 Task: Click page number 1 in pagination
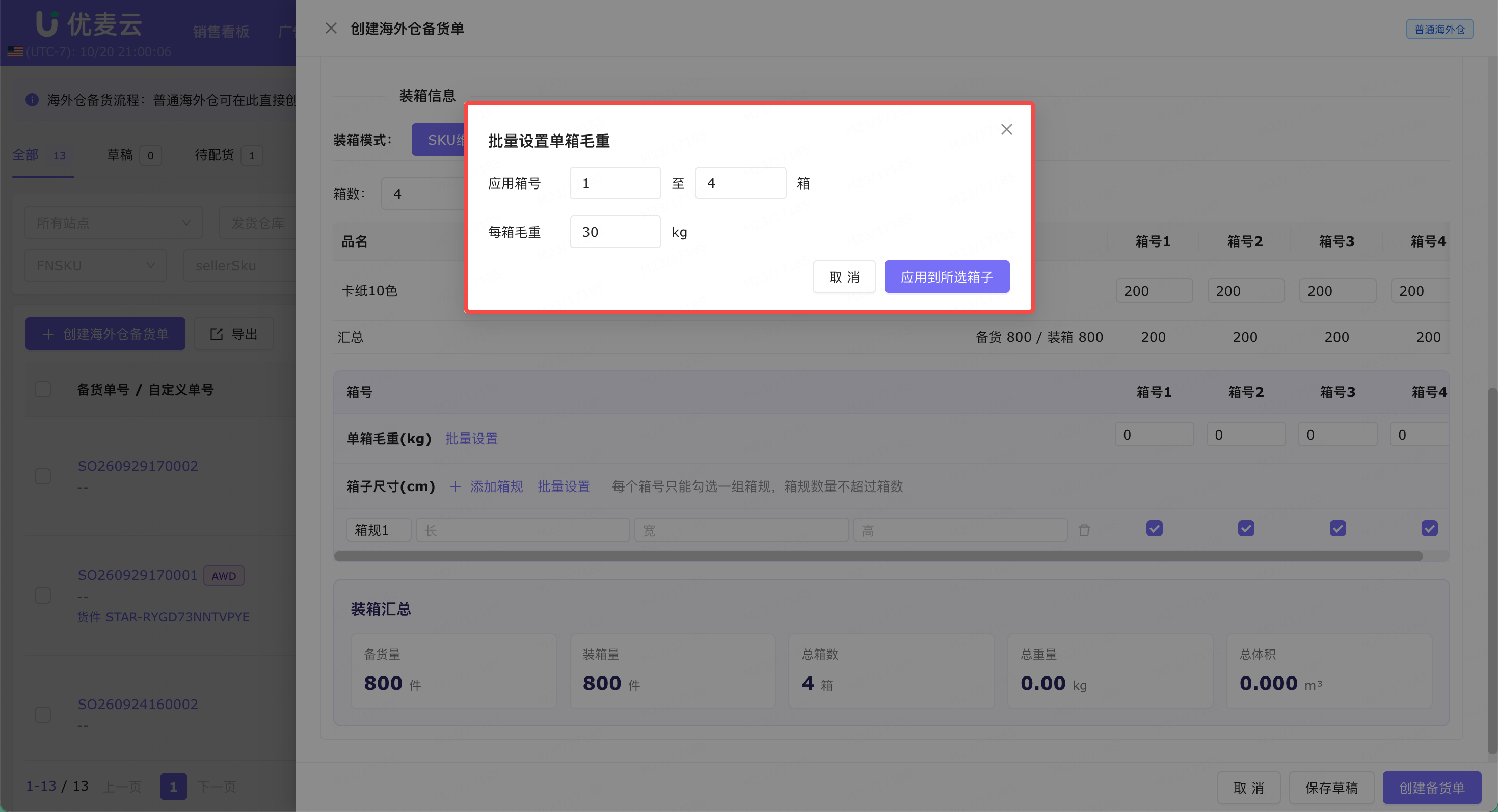[x=173, y=787]
